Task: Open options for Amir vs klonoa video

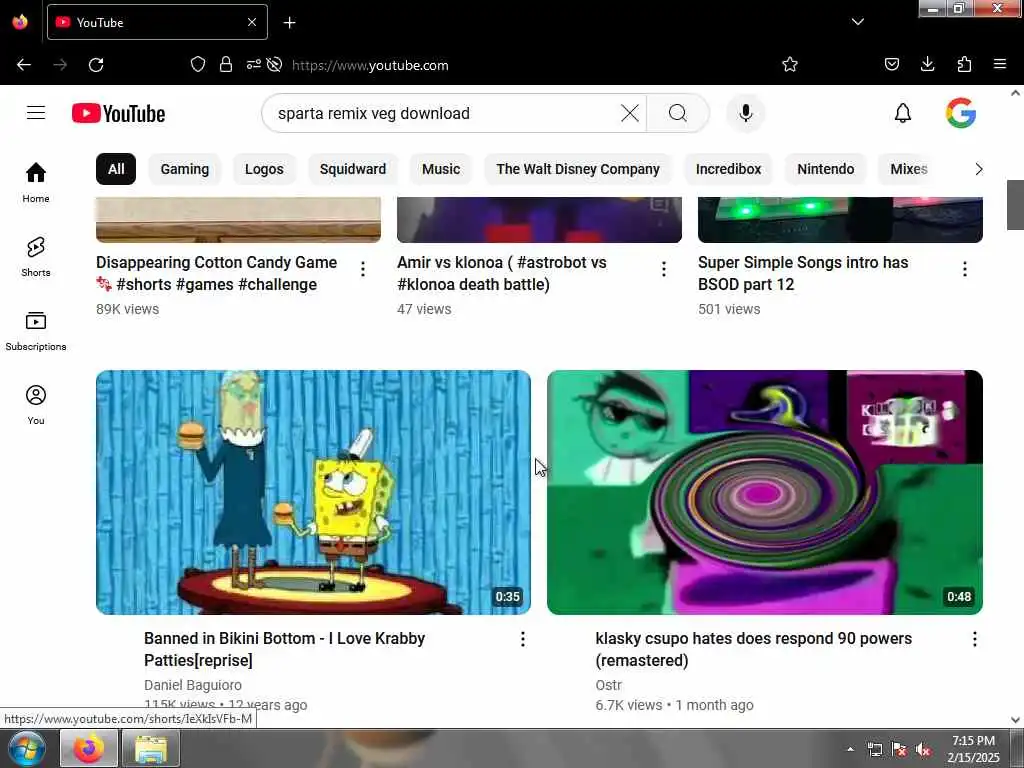Action: click(x=664, y=269)
